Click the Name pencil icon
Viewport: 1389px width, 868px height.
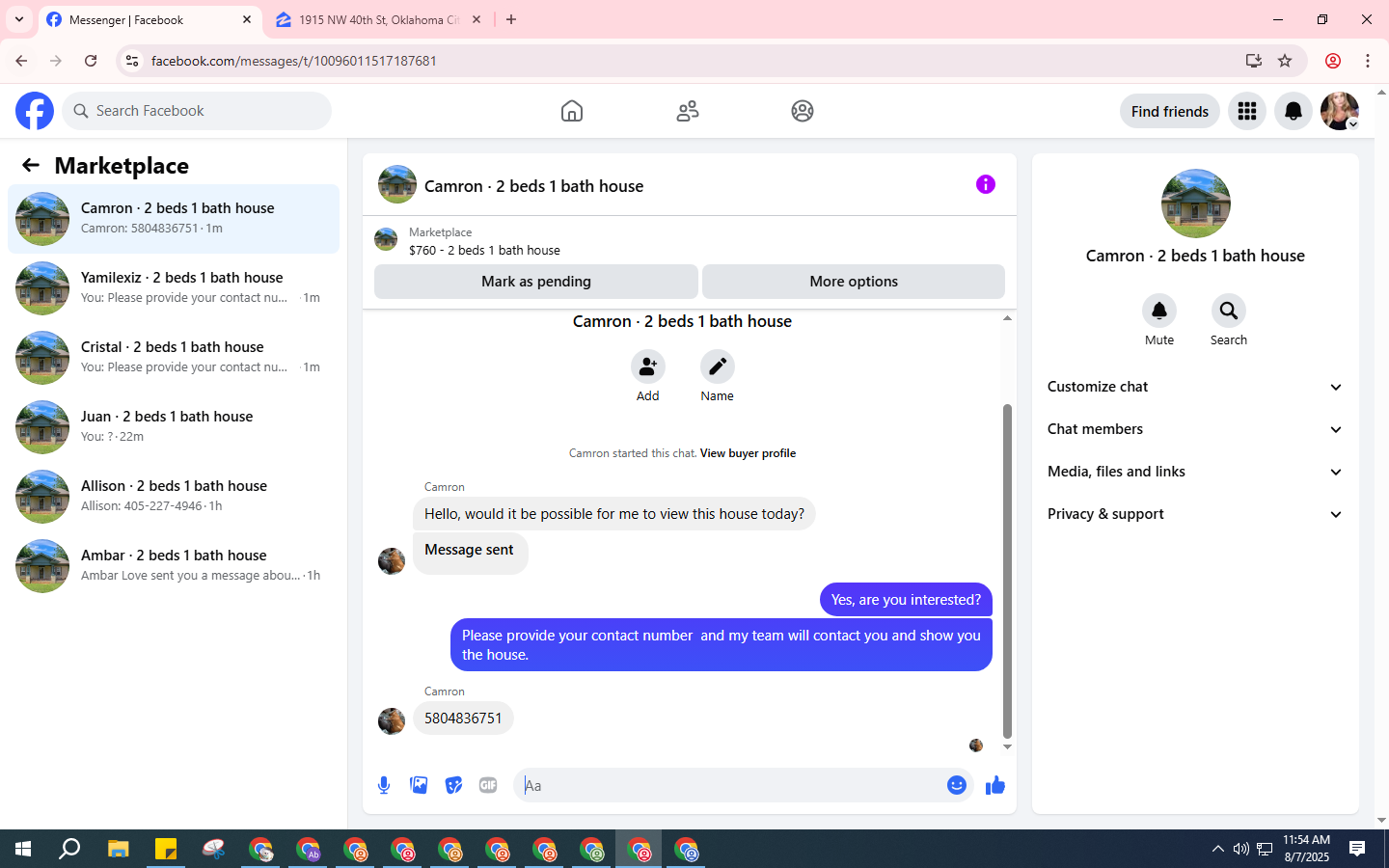point(718,366)
